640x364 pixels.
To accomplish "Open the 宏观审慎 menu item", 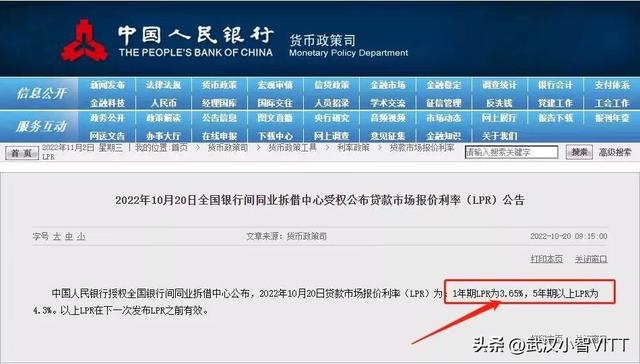I will (x=275, y=85).
